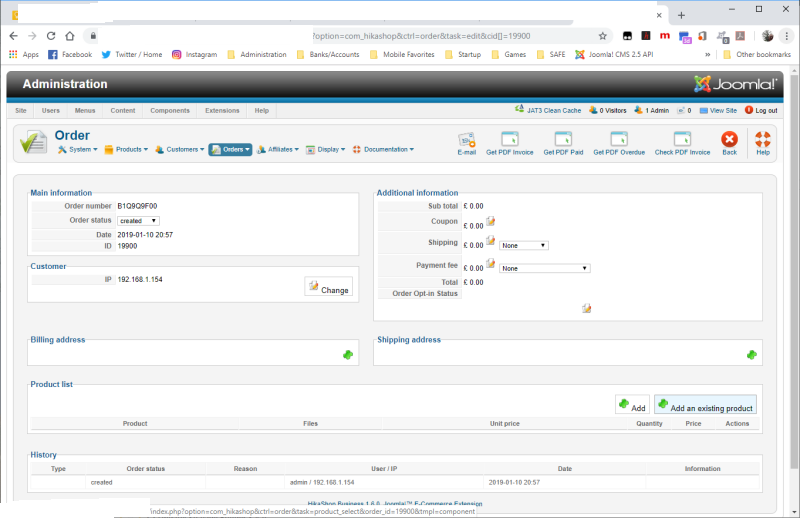
Task: Click the Add an existing product button
Action: (x=705, y=405)
